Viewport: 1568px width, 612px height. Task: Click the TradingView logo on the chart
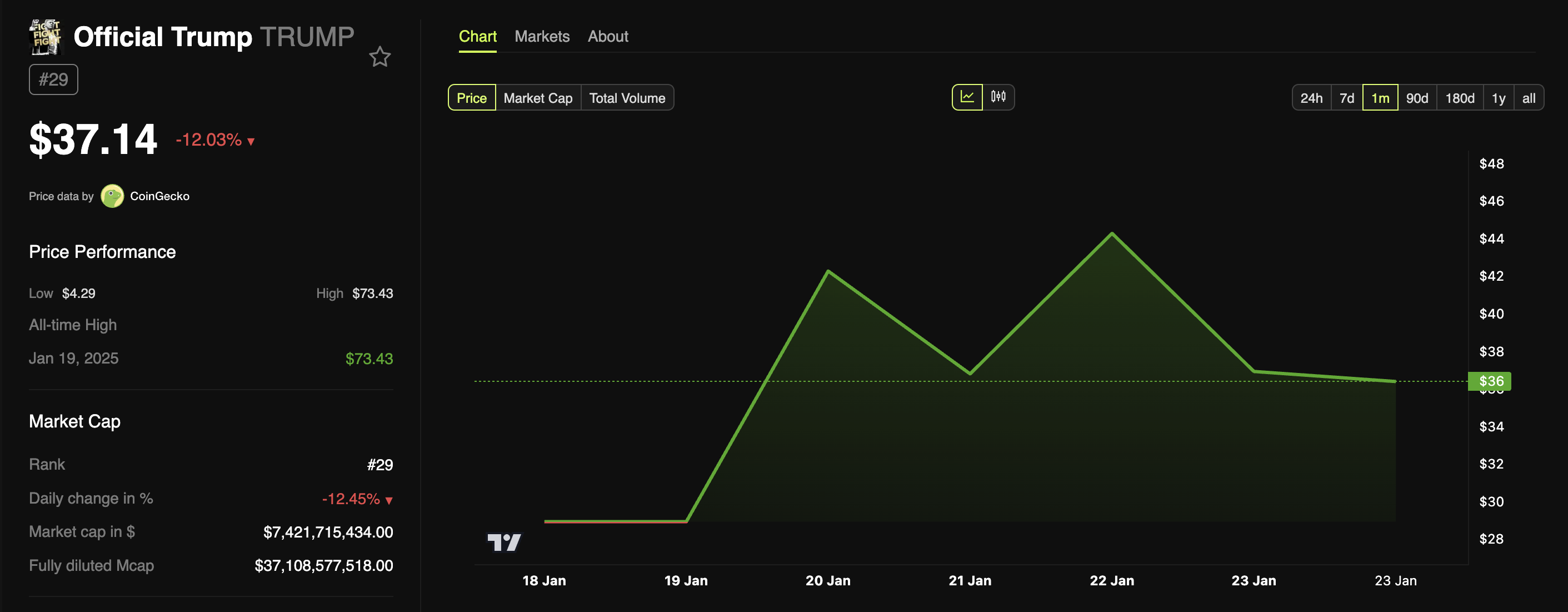point(504,541)
